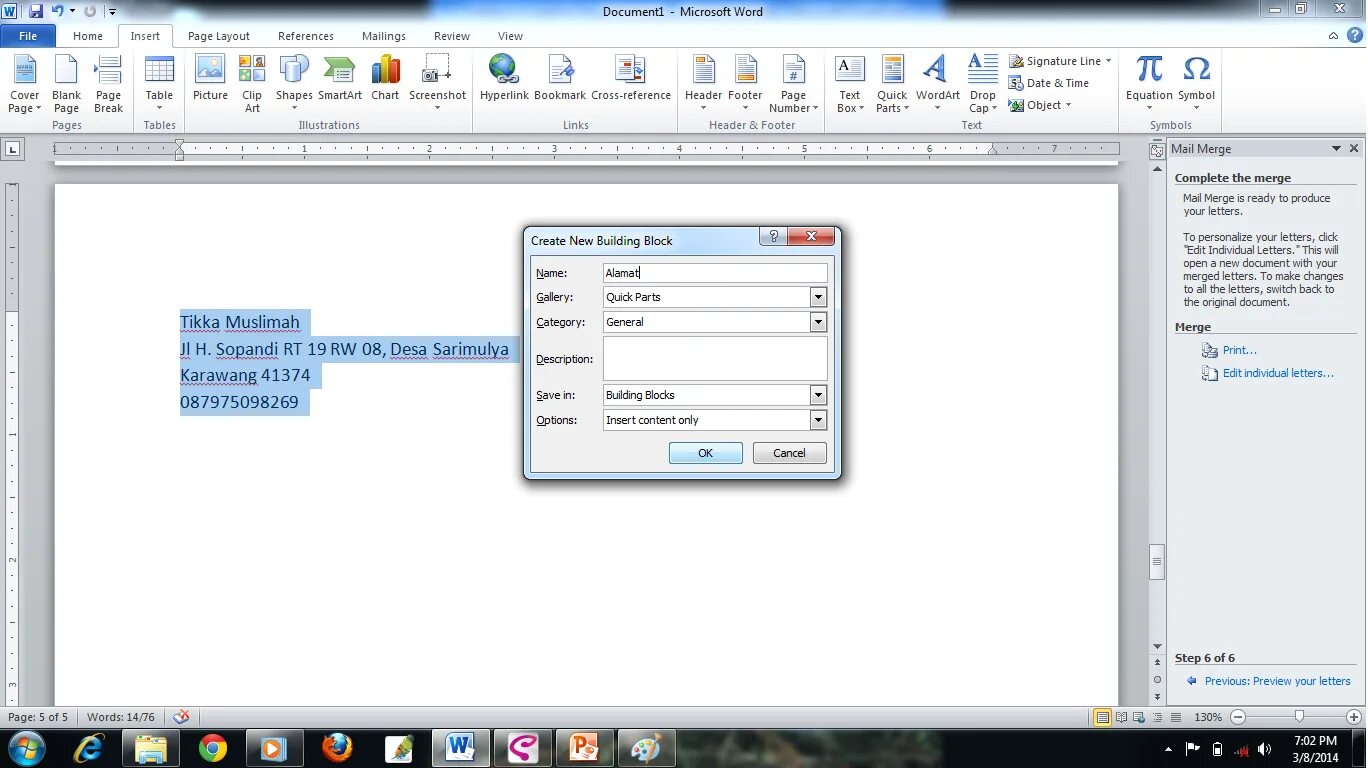Expand the Gallery dropdown

point(818,297)
